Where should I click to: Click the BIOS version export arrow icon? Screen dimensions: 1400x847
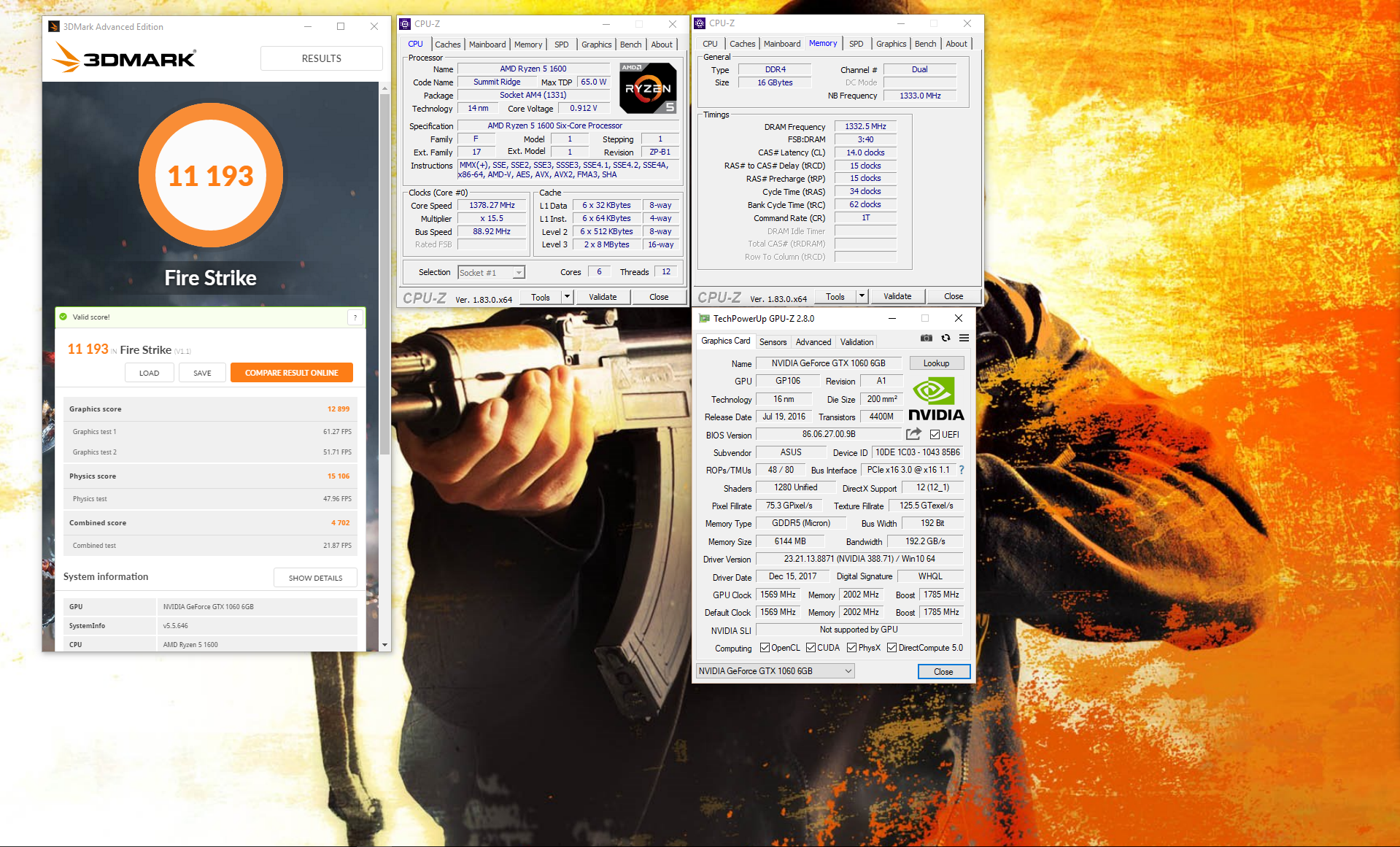[x=913, y=434]
